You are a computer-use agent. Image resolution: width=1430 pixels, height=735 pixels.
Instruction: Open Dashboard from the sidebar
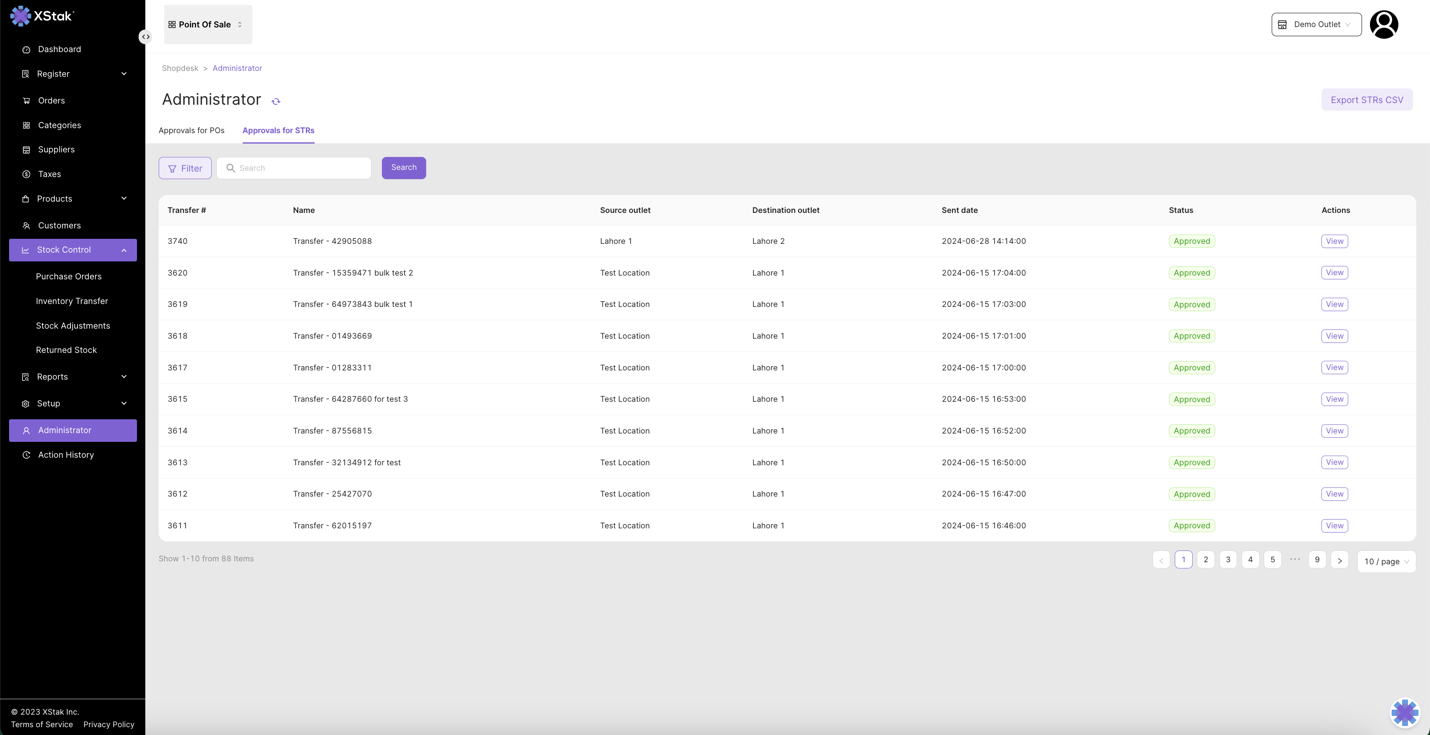59,49
